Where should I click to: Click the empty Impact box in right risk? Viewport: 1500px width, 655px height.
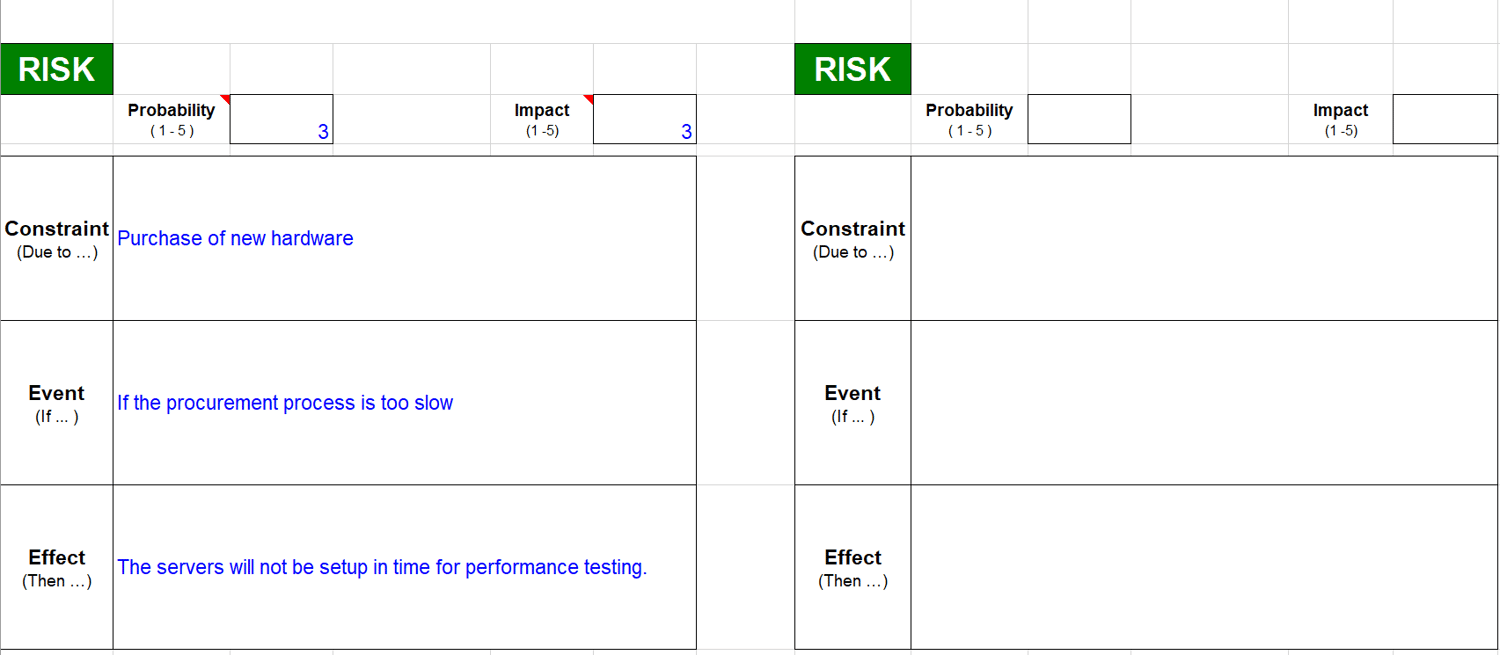[x=1445, y=119]
